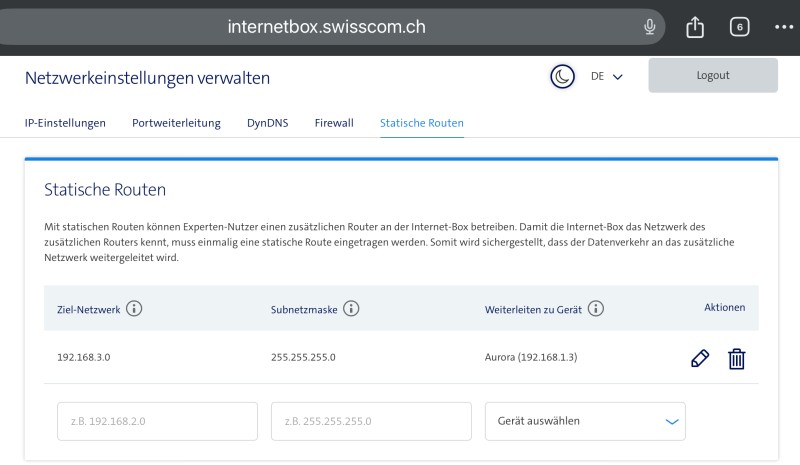Open the DynDNS tab

click(267, 123)
